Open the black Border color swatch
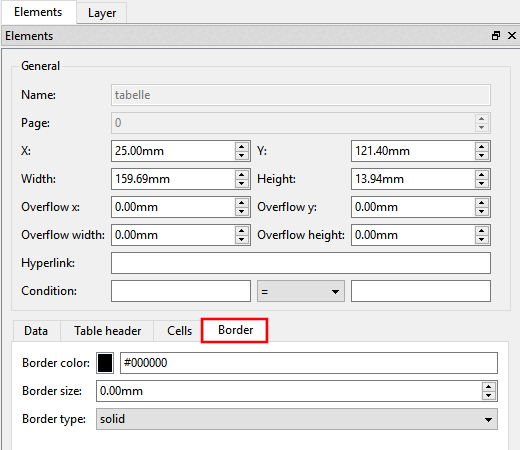This screenshot has height=450, width=520. pyautogui.click(x=105, y=363)
